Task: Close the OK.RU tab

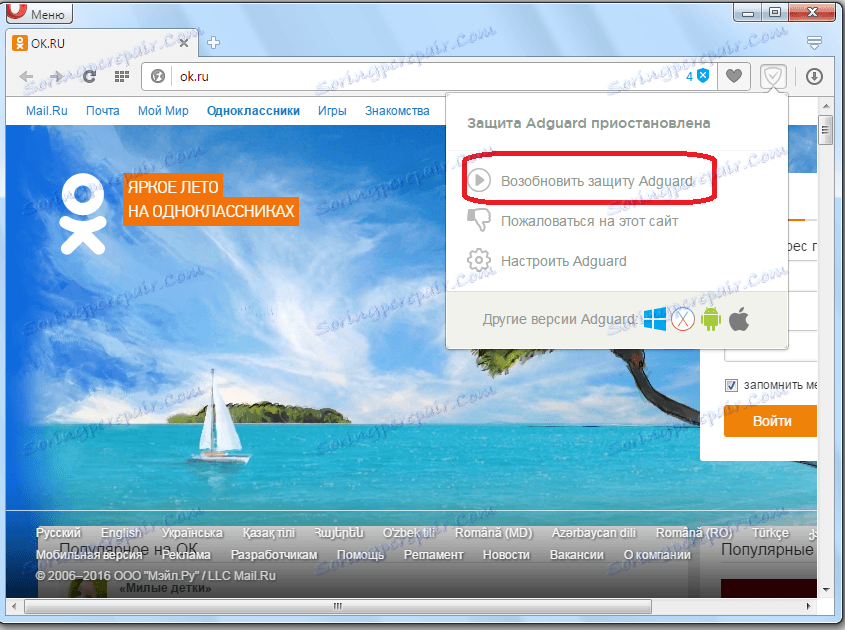Action: point(184,43)
